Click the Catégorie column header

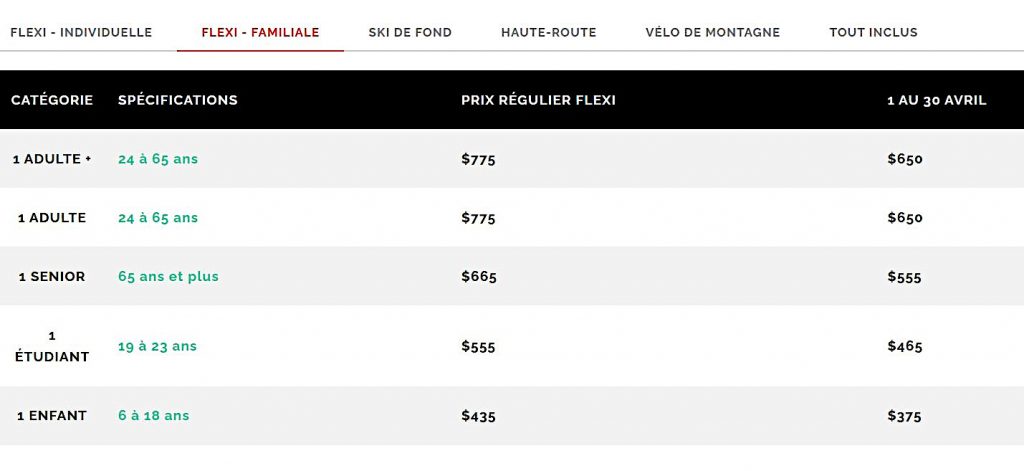tap(52, 100)
